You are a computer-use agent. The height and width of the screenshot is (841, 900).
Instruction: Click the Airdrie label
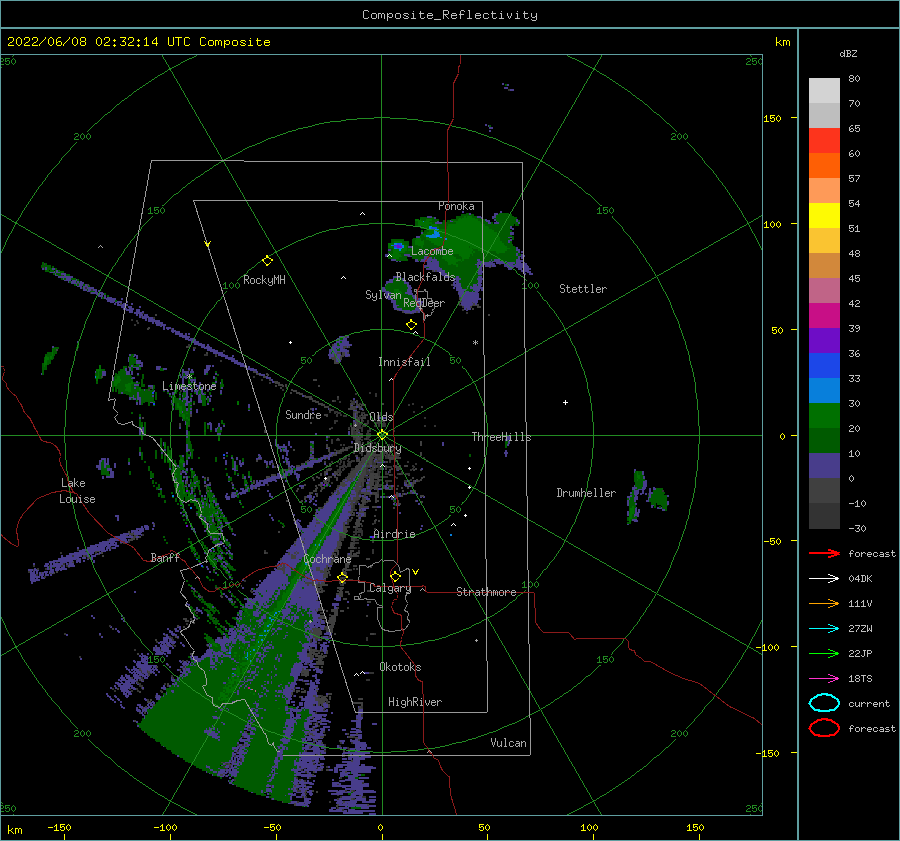tap(394, 534)
